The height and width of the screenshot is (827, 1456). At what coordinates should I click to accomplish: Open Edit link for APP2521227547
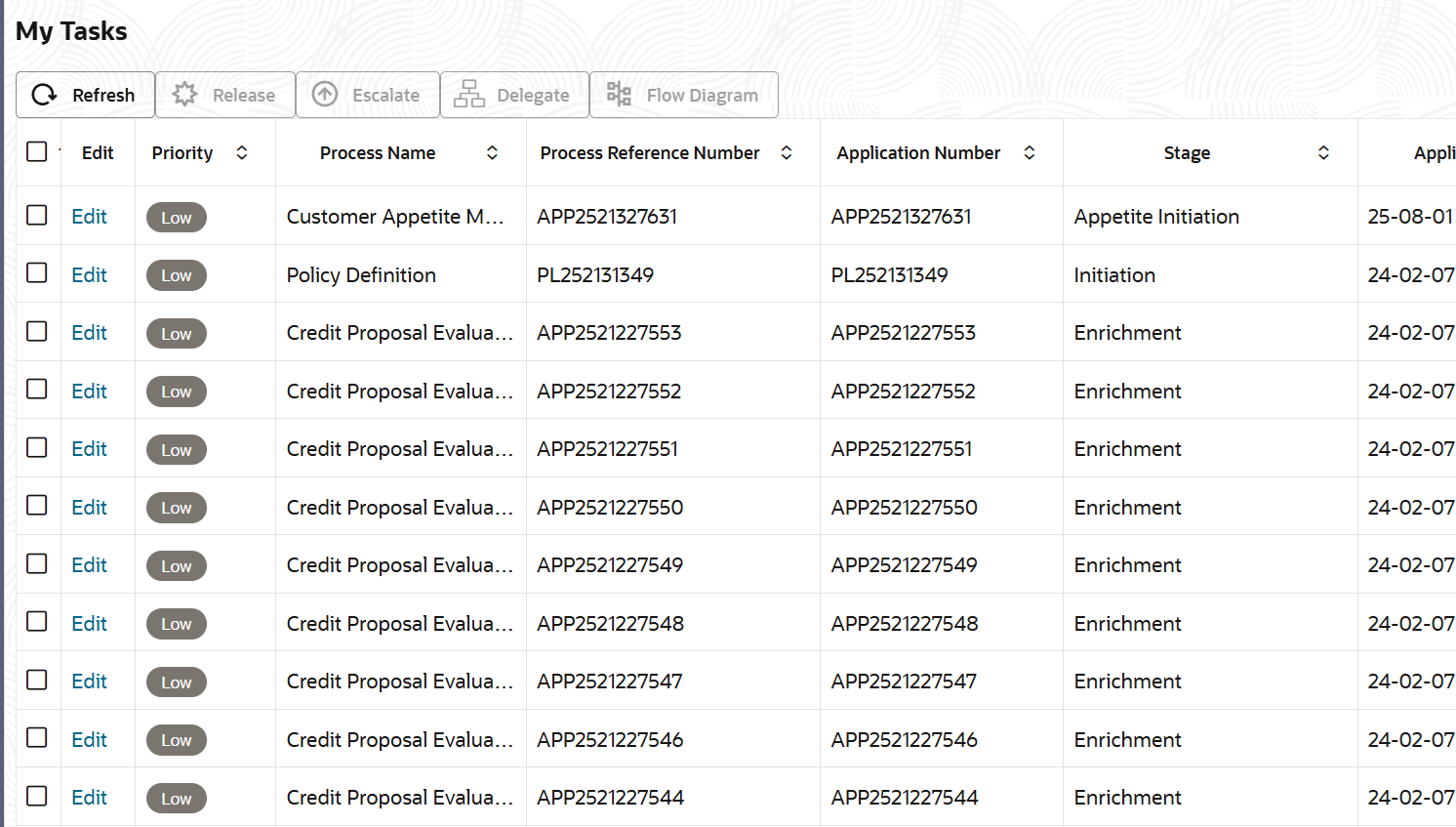tap(89, 682)
